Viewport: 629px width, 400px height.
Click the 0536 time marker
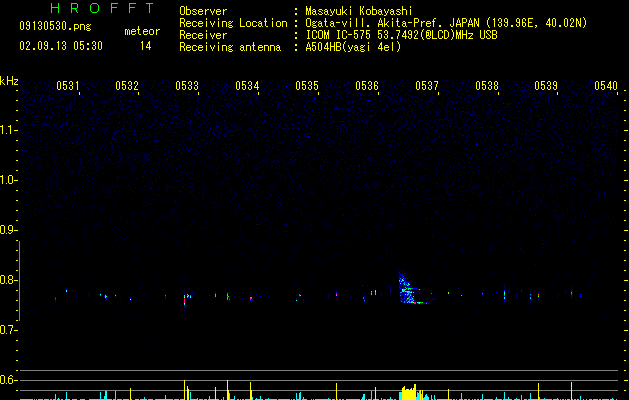(x=367, y=86)
